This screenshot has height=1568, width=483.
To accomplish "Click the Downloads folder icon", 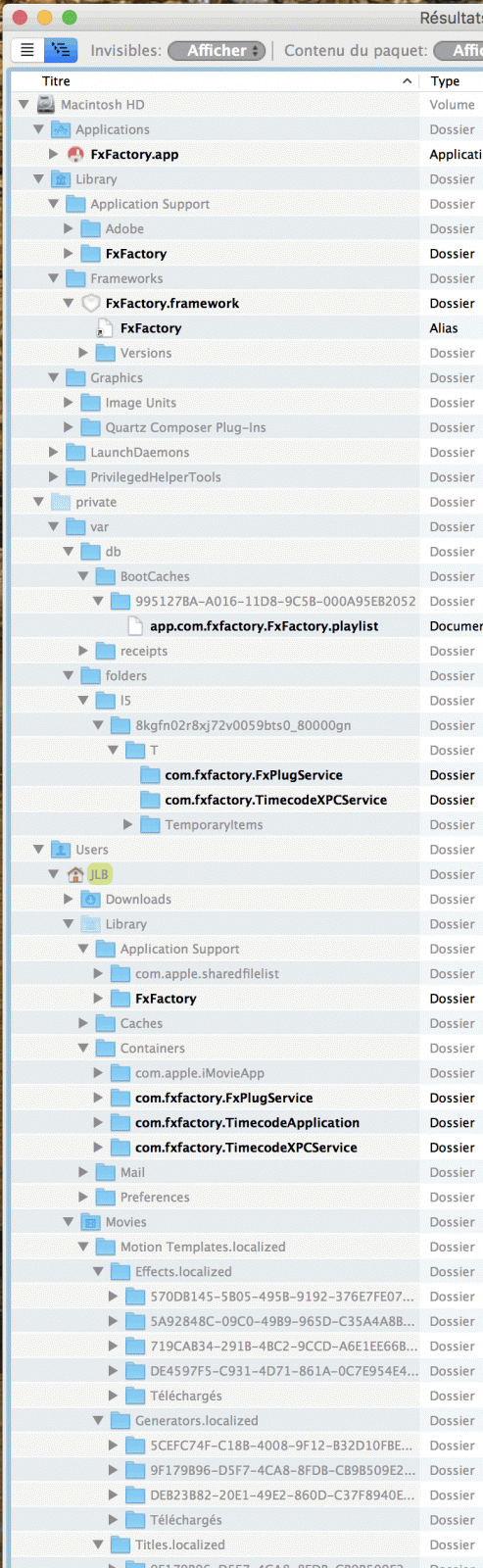I will pos(90,899).
